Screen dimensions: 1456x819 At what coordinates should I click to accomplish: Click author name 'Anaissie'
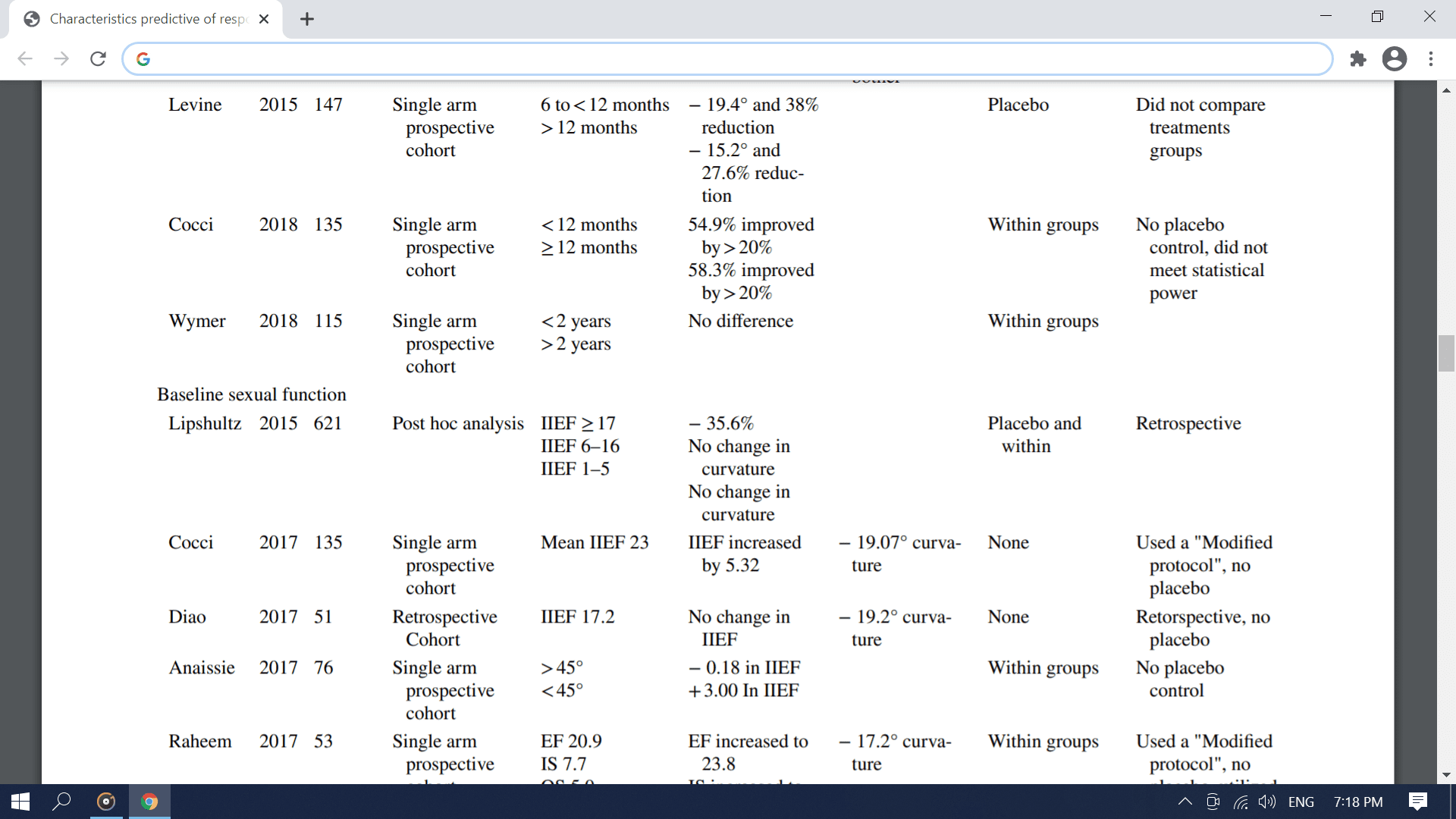pos(202,668)
